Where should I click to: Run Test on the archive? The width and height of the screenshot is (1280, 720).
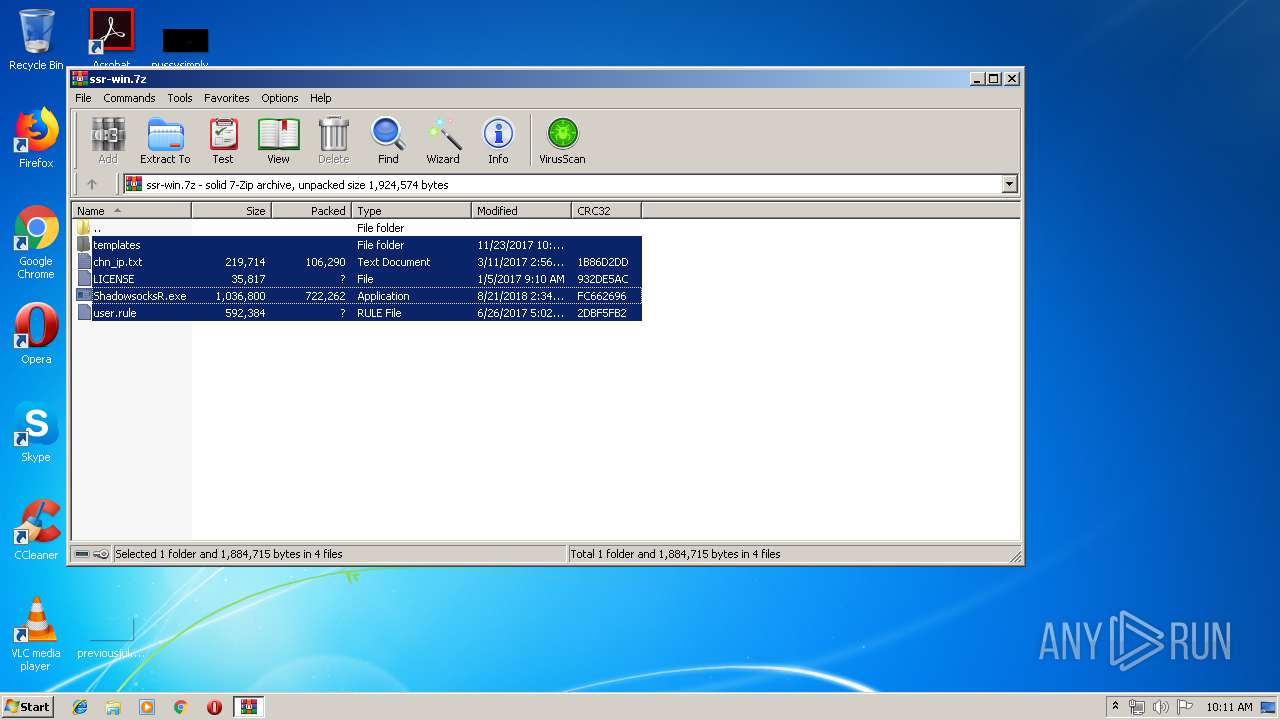(x=223, y=140)
